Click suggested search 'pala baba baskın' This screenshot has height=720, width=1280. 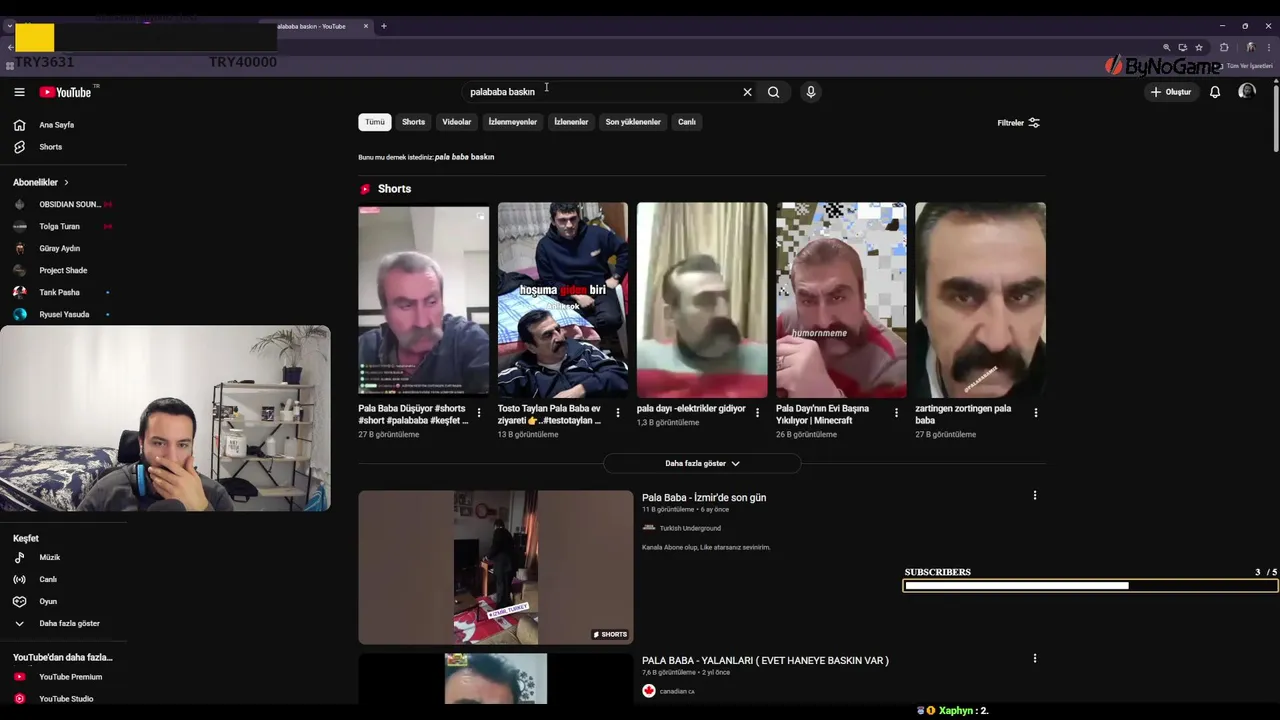[464, 157]
